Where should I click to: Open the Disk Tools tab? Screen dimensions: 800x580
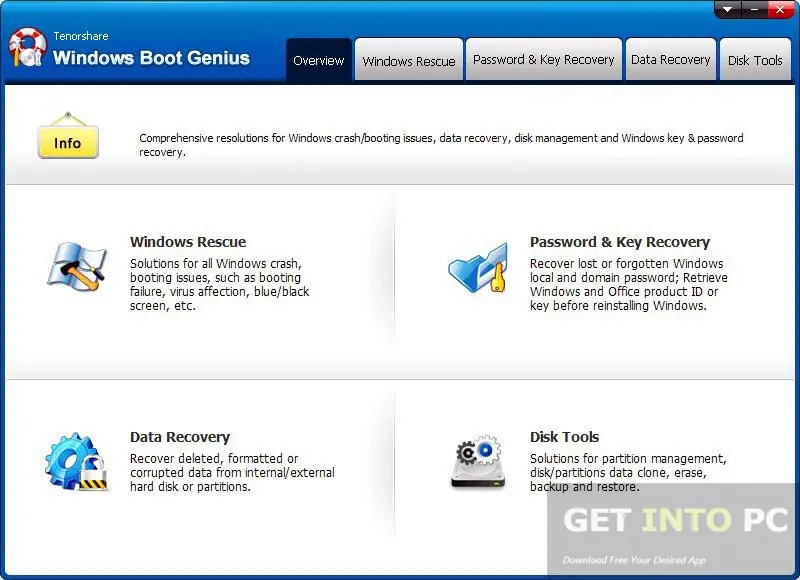pyautogui.click(x=755, y=60)
